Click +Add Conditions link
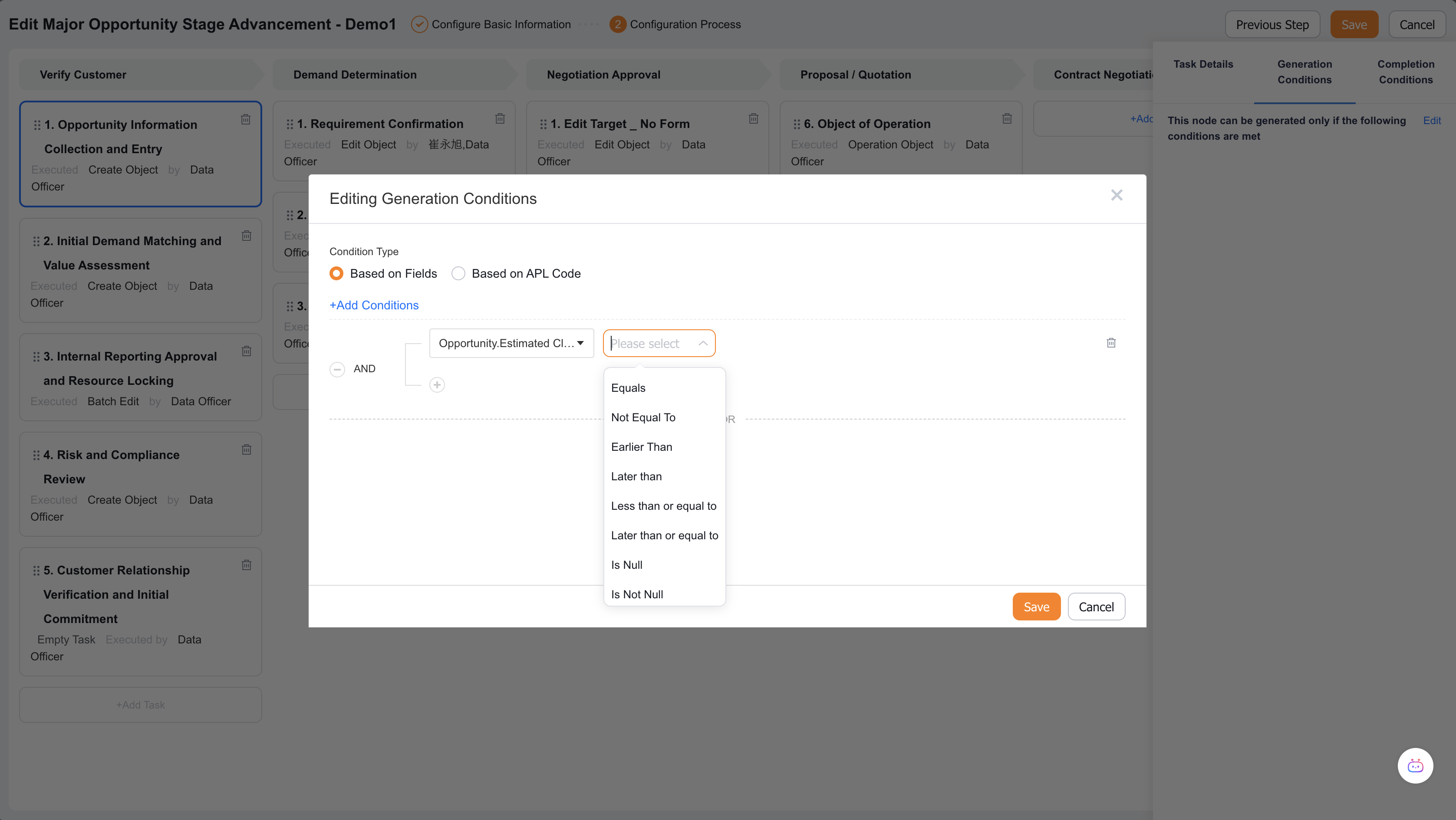The image size is (1456, 820). 374,305
